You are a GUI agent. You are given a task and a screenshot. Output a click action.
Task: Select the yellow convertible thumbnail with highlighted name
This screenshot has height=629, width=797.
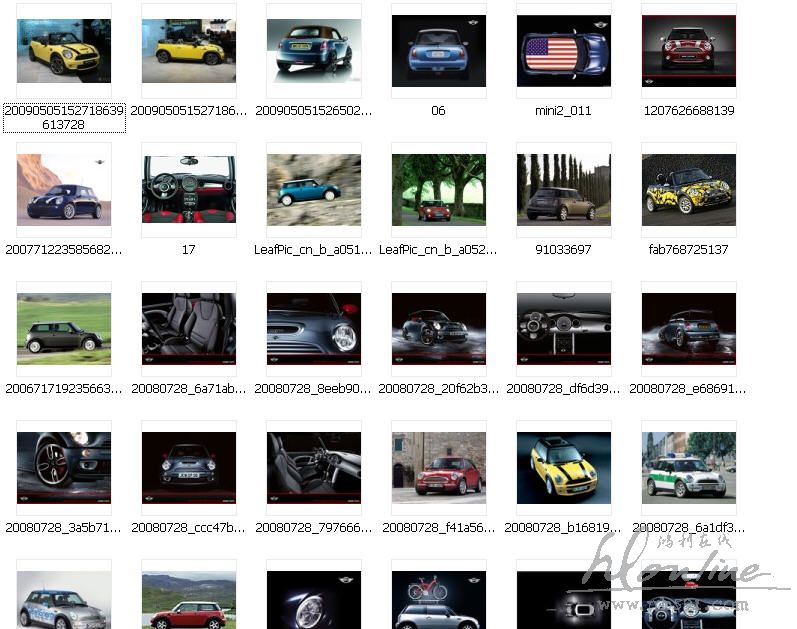64,51
